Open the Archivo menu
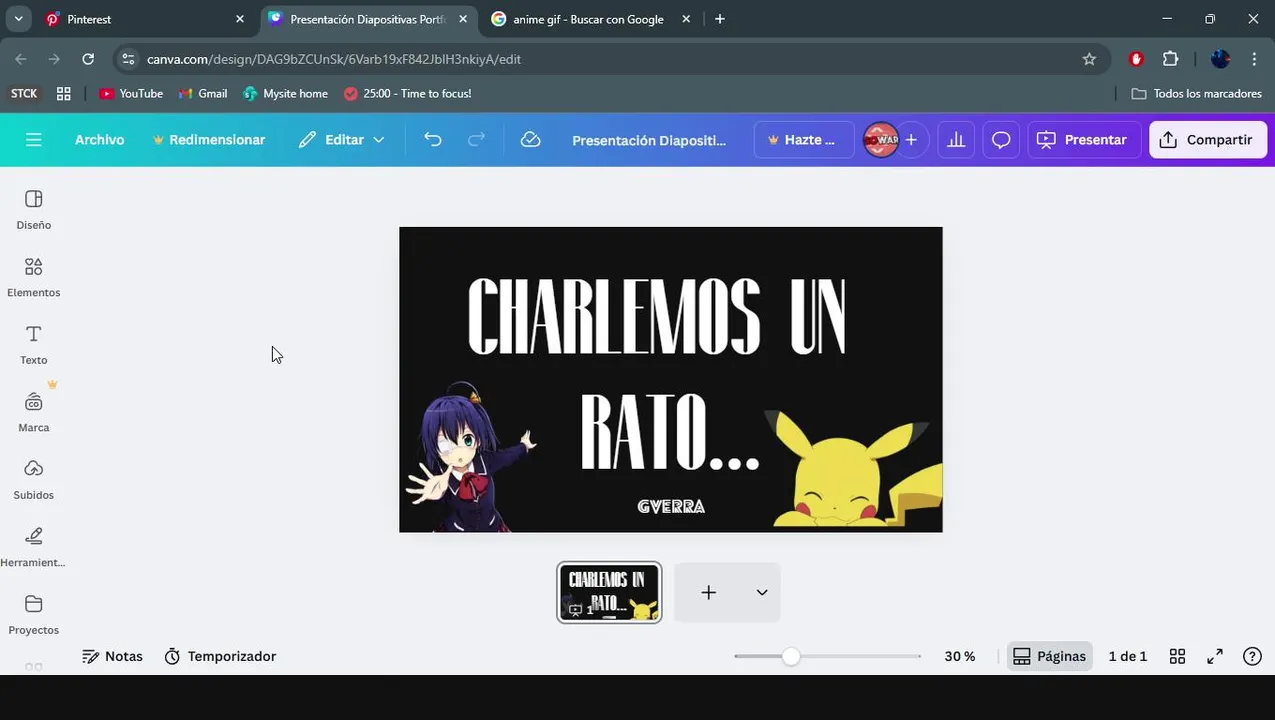 coord(100,140)
